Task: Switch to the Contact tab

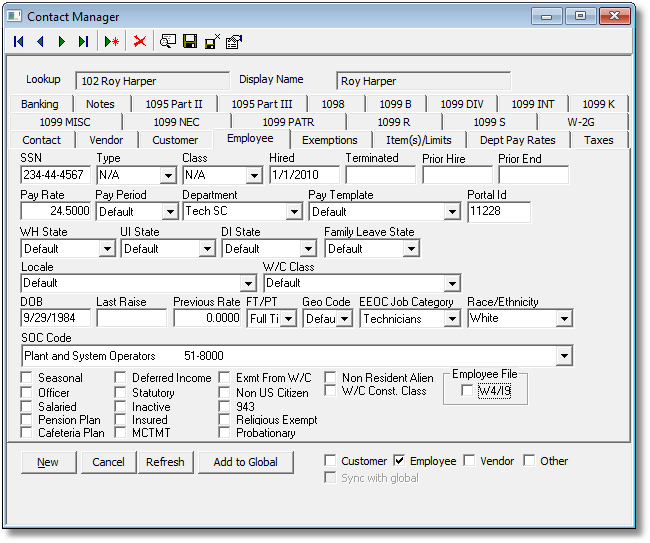Action: 41,140
